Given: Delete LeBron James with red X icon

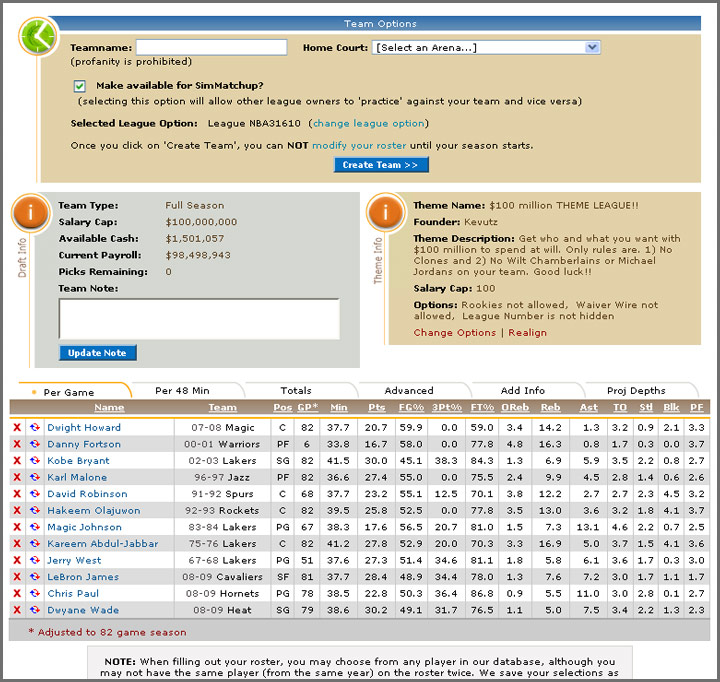Looking at the screenshot, I should 16,576.
